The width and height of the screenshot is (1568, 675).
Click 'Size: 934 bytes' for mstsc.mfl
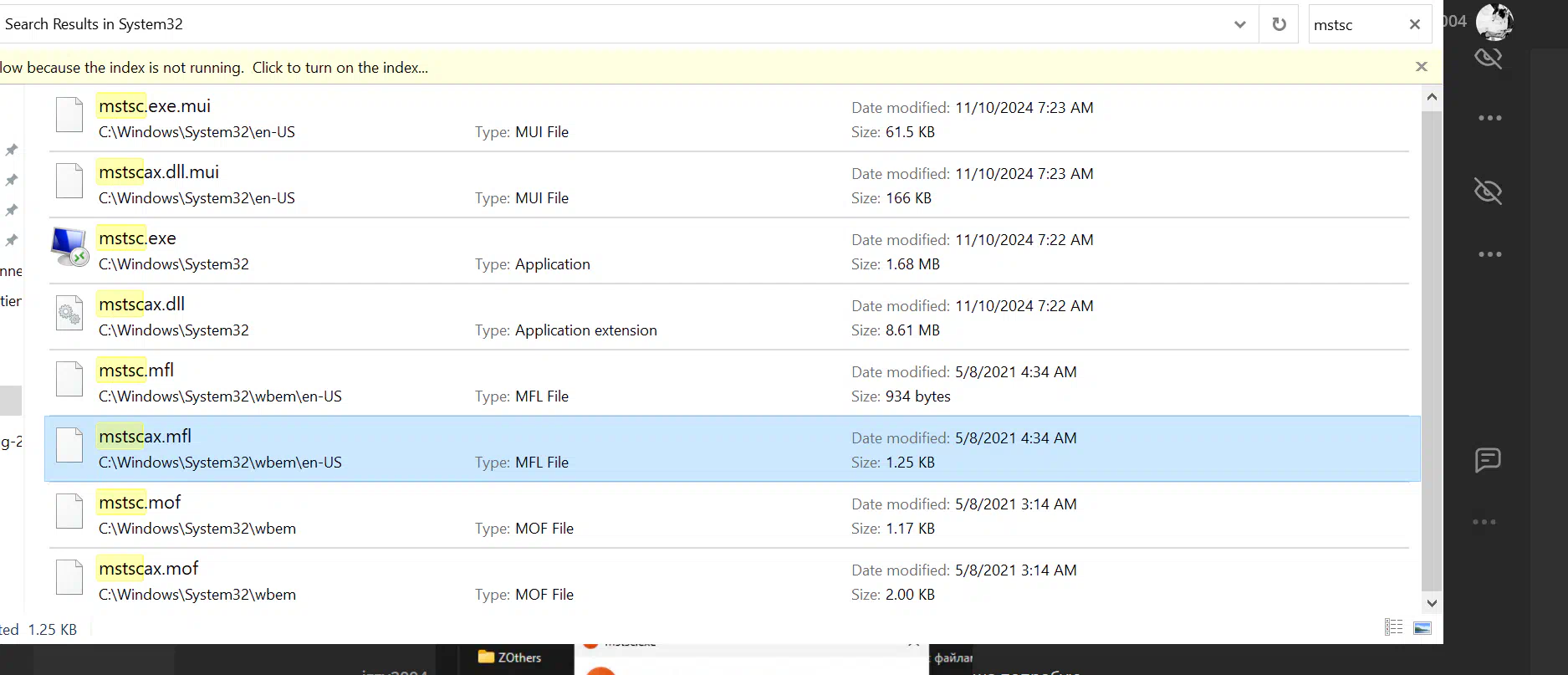901,396
